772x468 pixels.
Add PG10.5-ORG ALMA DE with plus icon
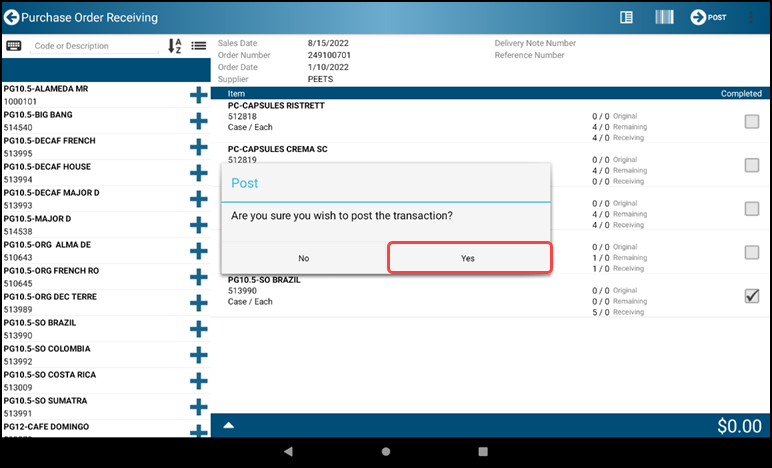pos(199,251)
